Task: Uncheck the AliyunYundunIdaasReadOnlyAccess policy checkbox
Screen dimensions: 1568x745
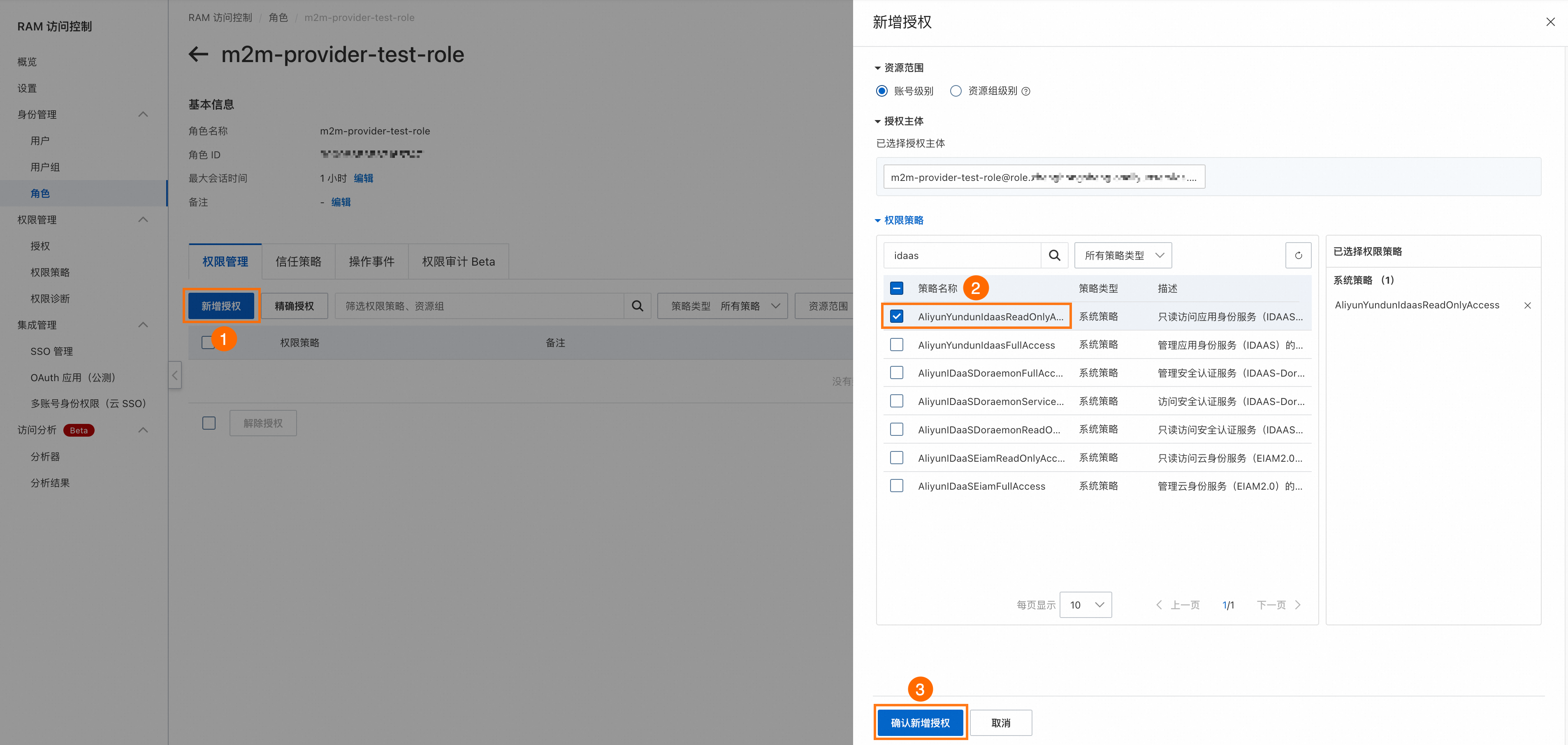Action: coord(896,317)
